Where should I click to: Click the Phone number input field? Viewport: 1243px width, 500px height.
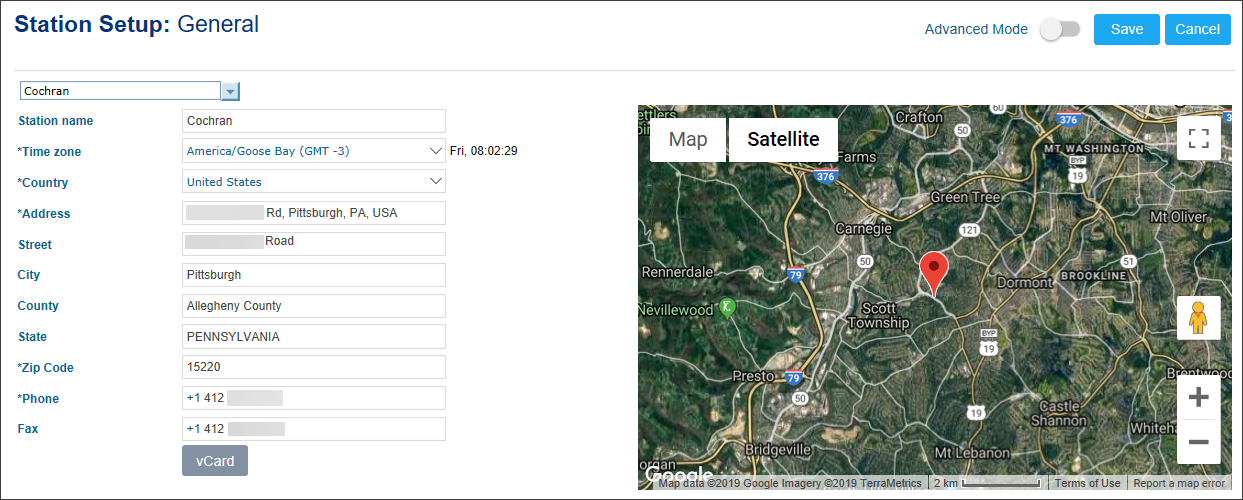tap(314, 398)
